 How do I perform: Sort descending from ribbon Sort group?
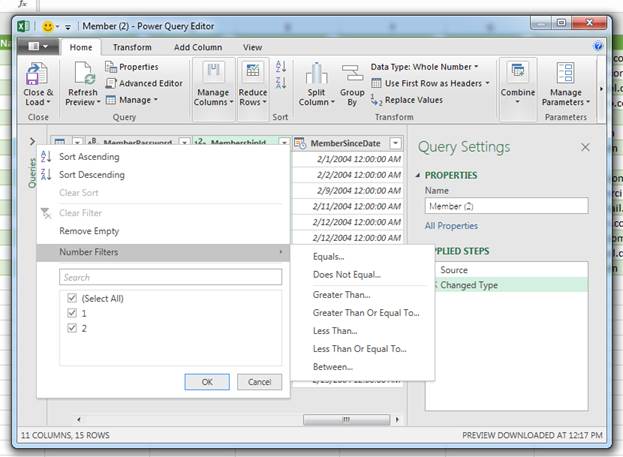(x=281, y=83)
